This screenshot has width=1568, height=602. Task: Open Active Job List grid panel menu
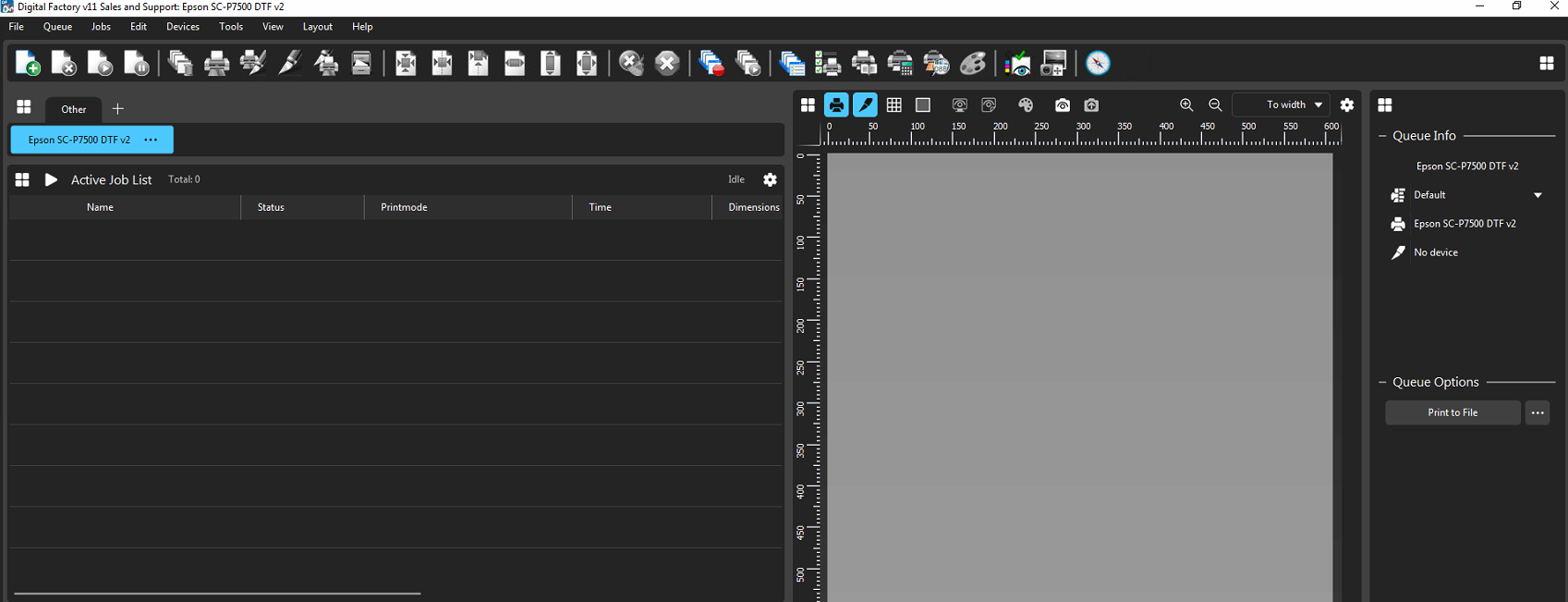point(22,179)
